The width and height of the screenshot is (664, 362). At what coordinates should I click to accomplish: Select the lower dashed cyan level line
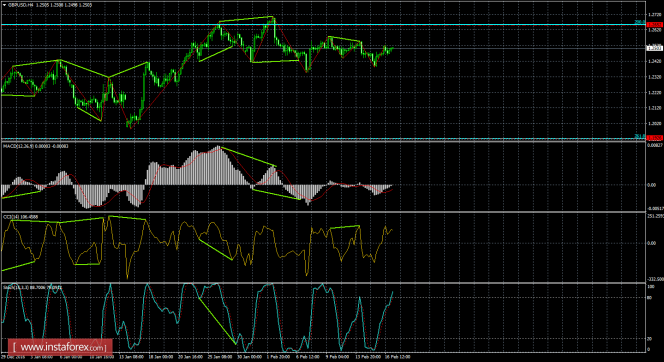(323, 138)
